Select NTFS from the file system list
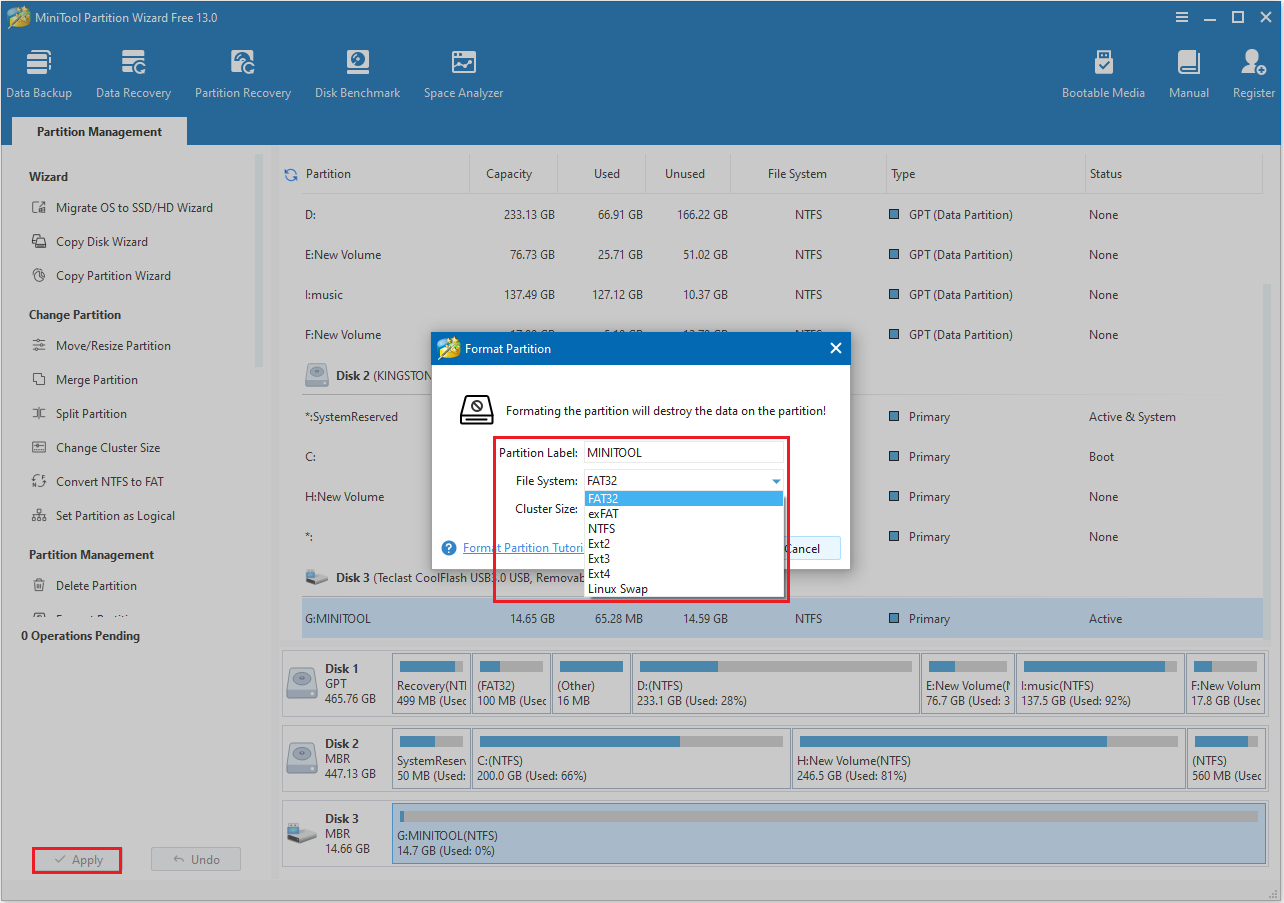Viewport: 1284px width, 903px height. (x=600, y=528)
